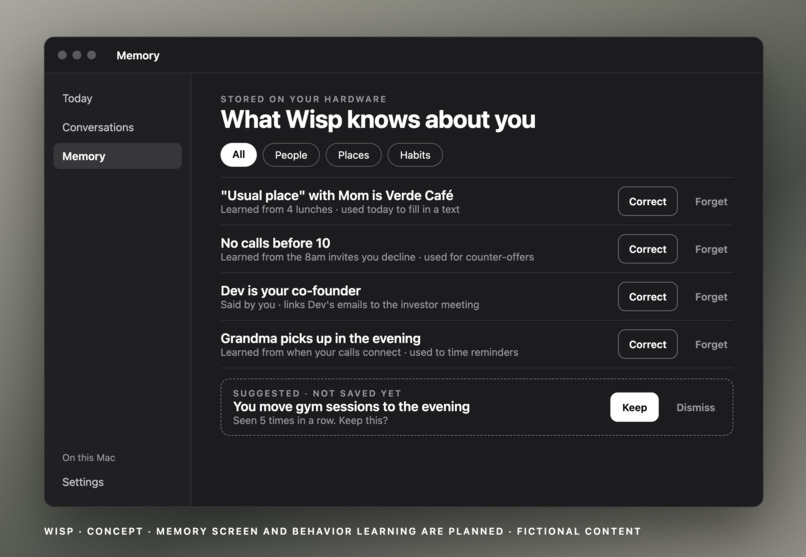
Task: Click "Suggested · Not saved yet" label
Action: pyautogui.click(x=317, y=393)
